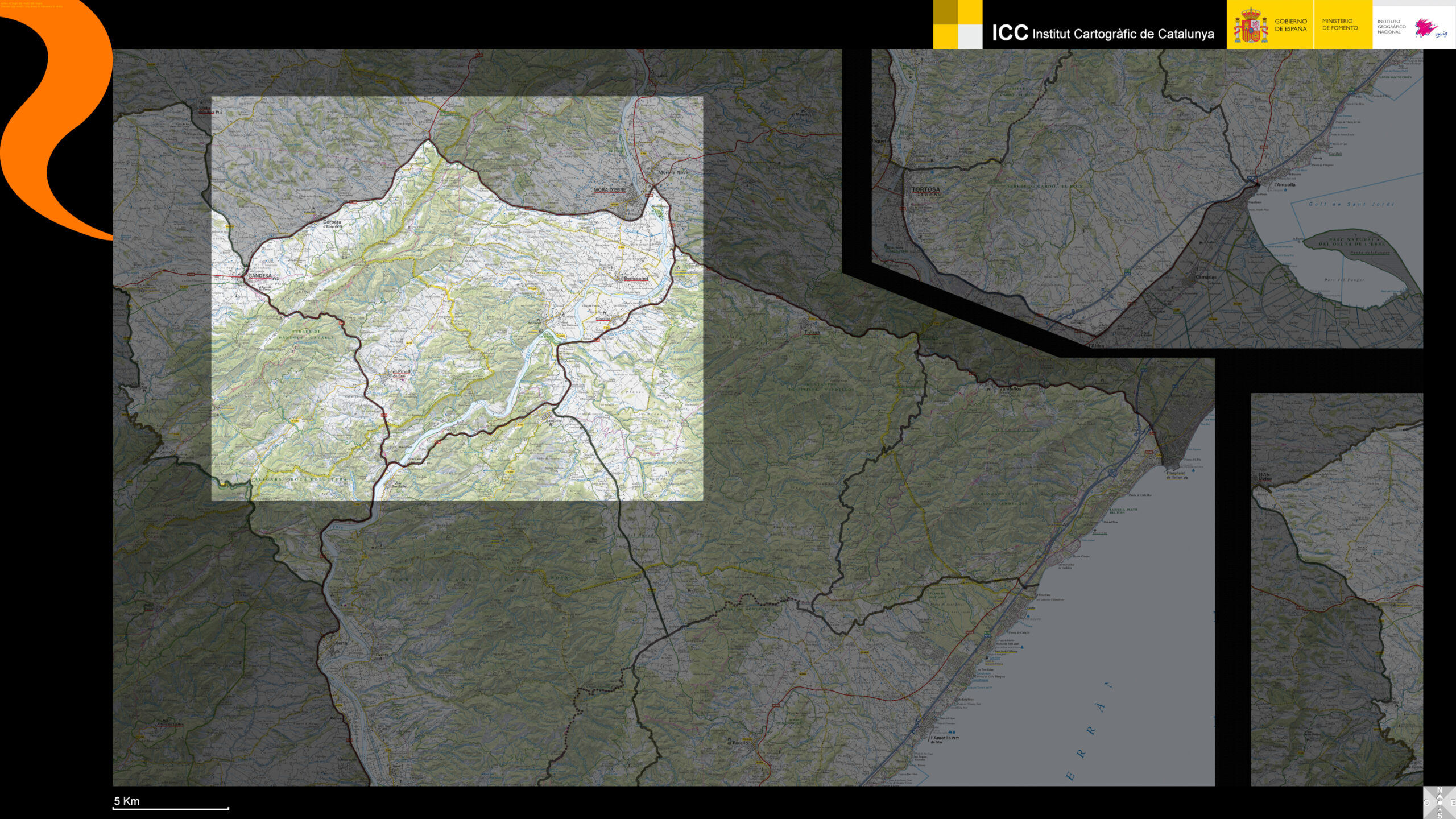Click the l'Ampolla label near the coast
1456x819 pixels.
pyautogui.click(x=1284, y=185)
